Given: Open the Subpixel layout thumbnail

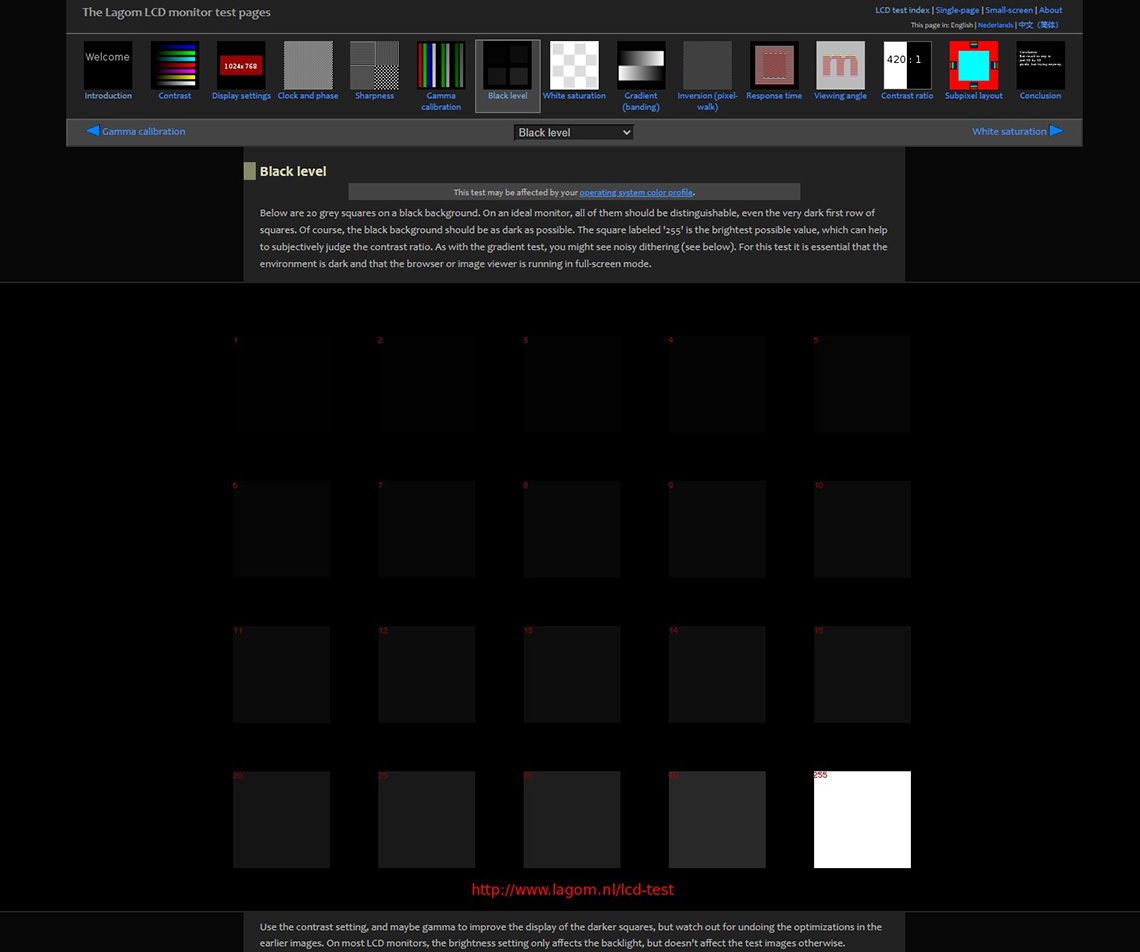Looking at the screenshot, I should [x=973, y=66].
